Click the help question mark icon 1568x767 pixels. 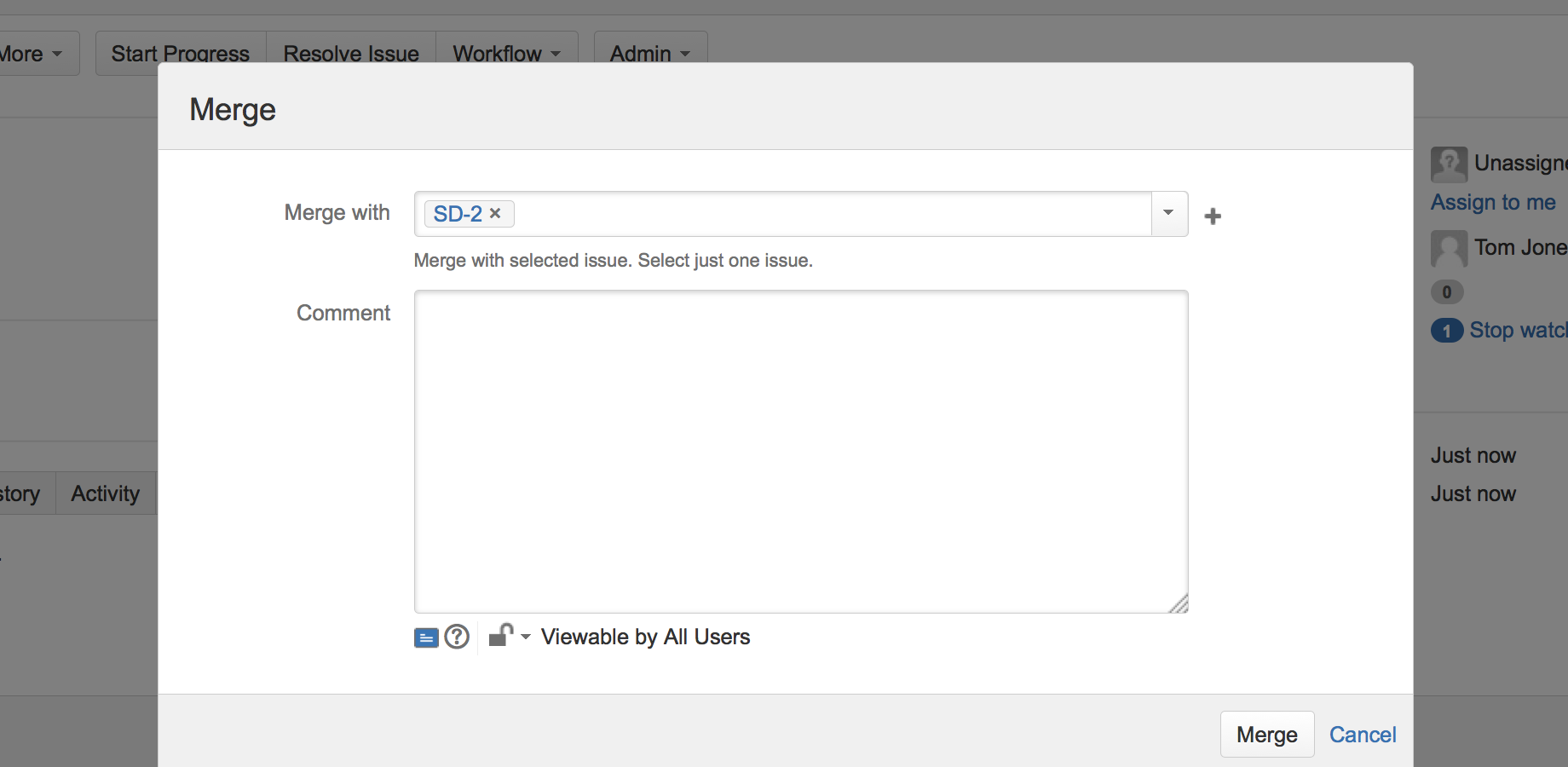point(457,637)
